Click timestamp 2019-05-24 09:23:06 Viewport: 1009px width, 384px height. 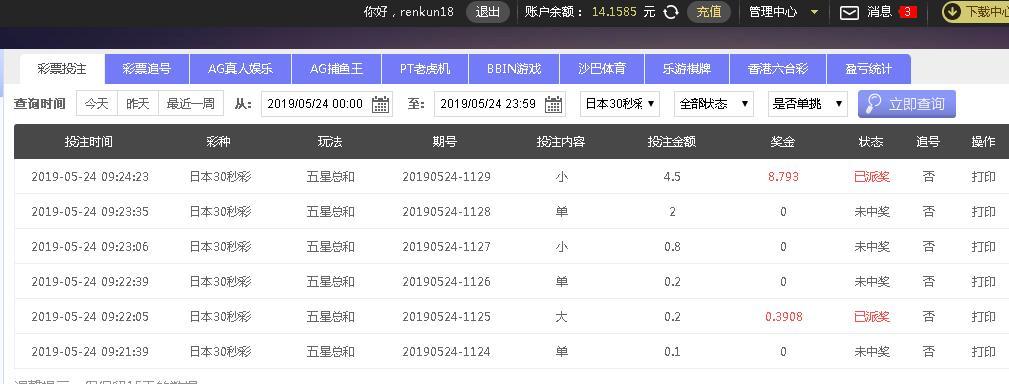click(x=90, y=246)
